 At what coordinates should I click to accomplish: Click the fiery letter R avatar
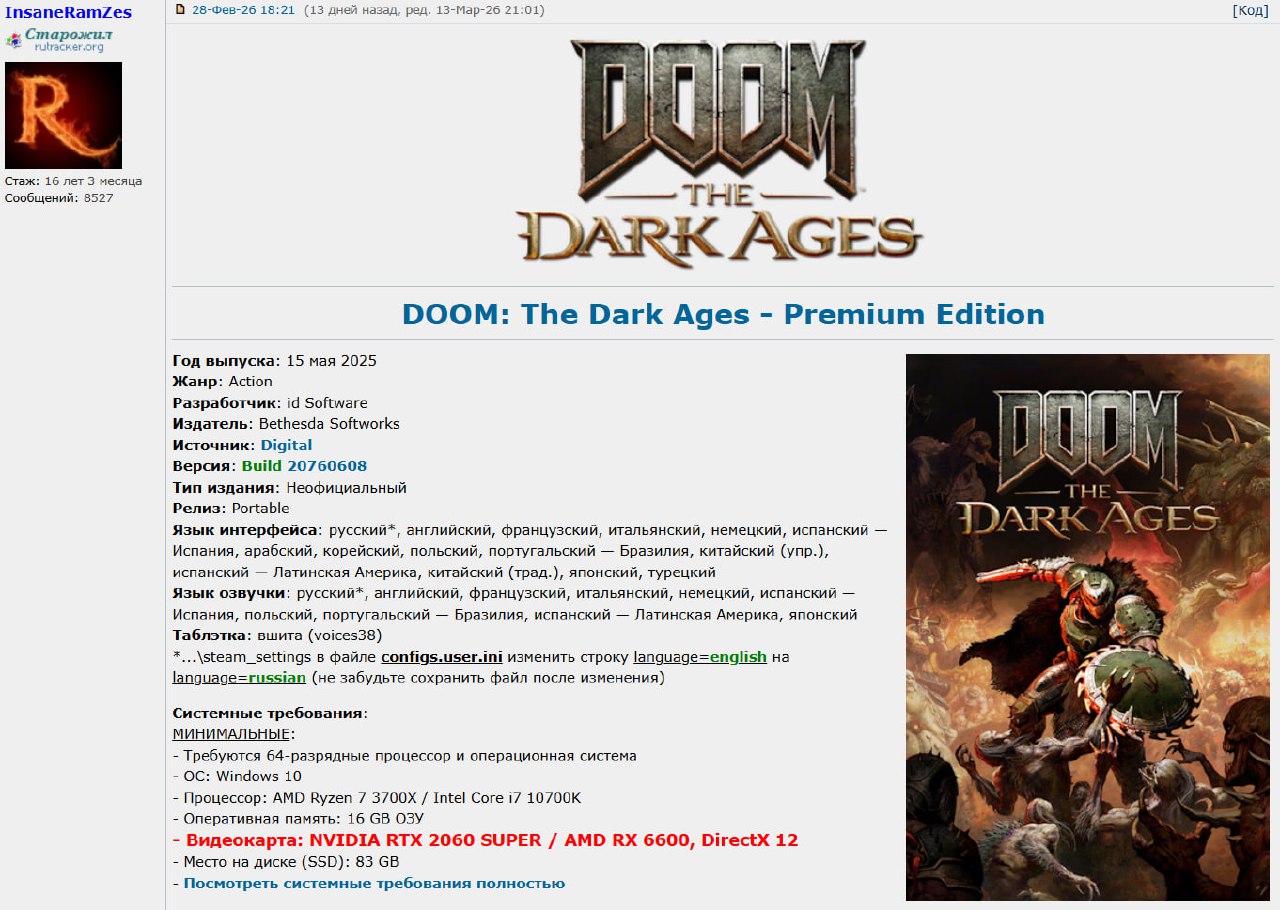point(63,115)
